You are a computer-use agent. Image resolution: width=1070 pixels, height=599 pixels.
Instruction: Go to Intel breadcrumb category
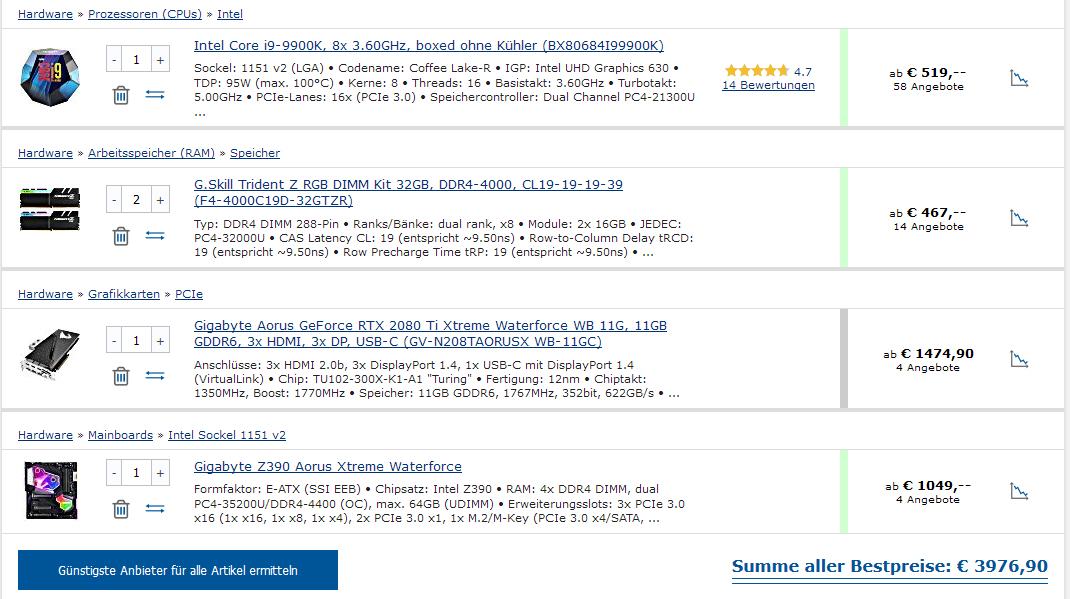[x=230, y=14]
